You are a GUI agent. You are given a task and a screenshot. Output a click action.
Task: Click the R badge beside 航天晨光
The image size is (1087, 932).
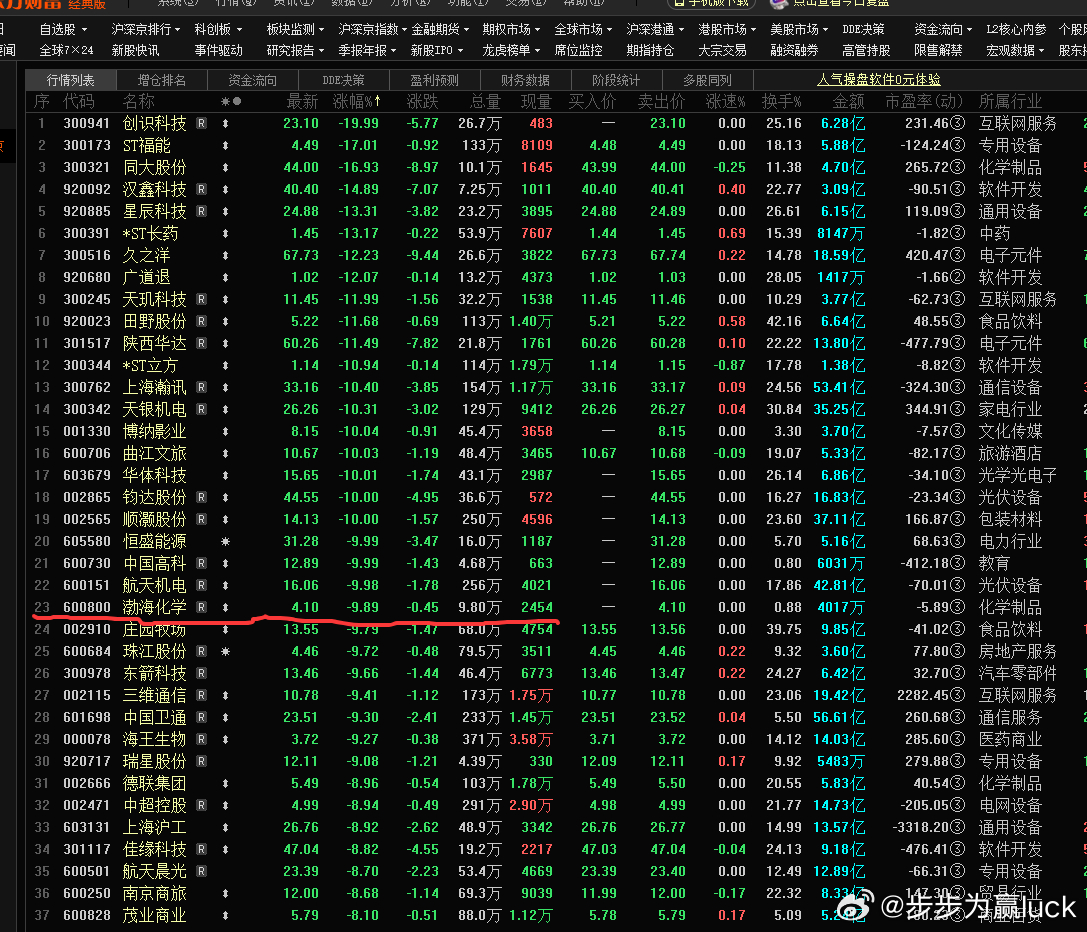click(201, 871)
